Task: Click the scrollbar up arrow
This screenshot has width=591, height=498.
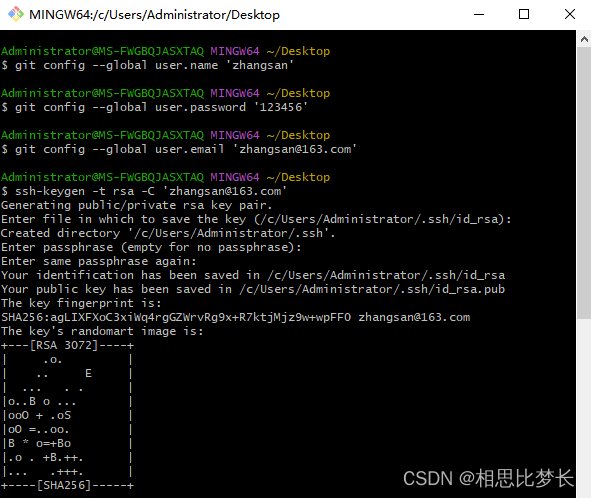Action: pos(584,39)
